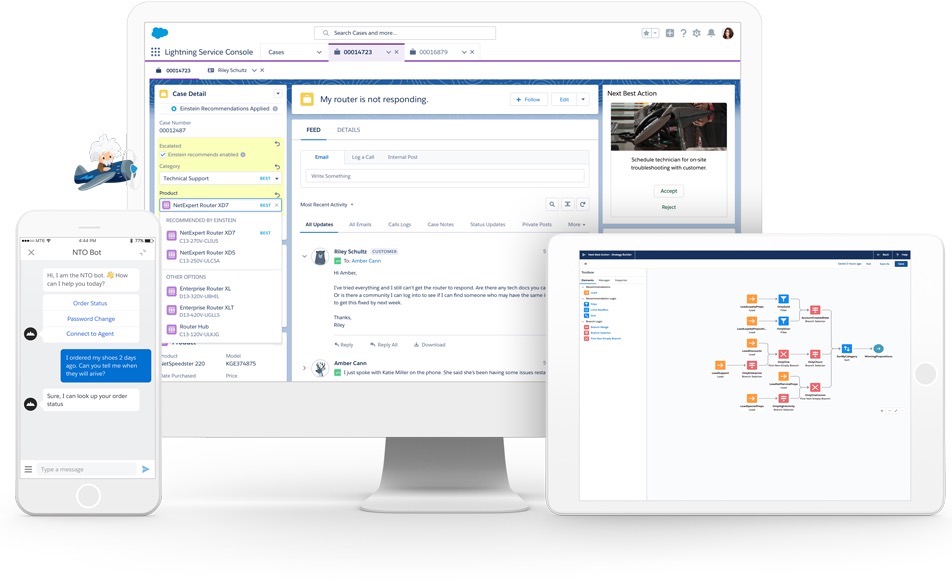Undo the Escalated recommendation
The height and width of the screenshot is (586, 952).
[277, 144]
